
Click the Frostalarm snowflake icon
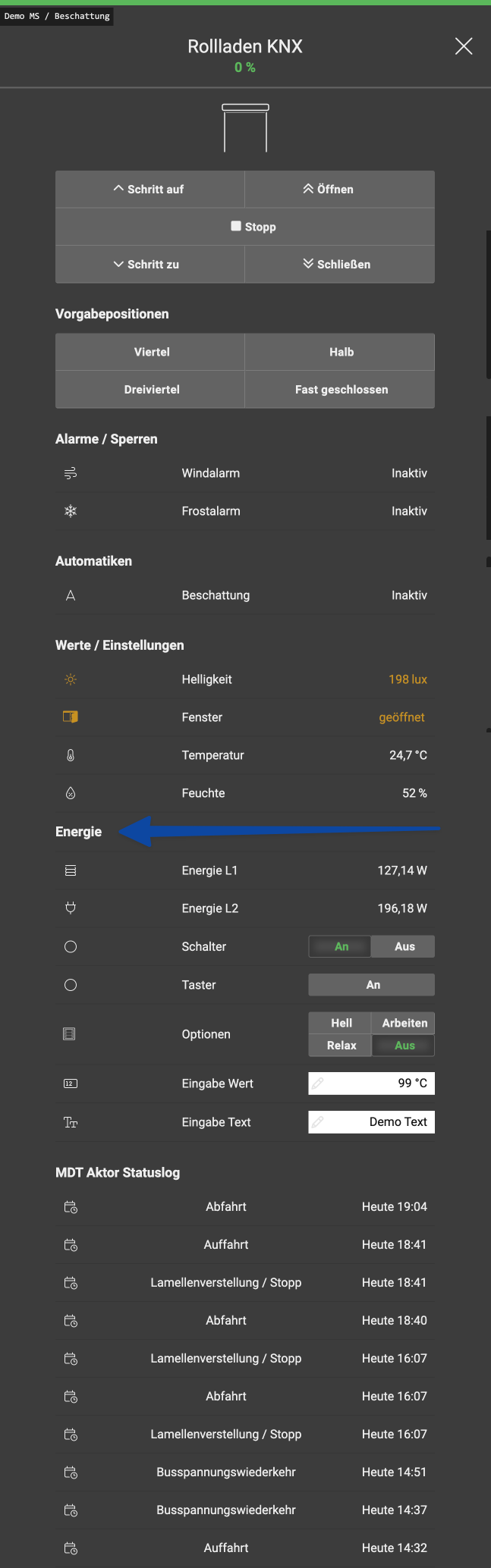tap(71, 511)
